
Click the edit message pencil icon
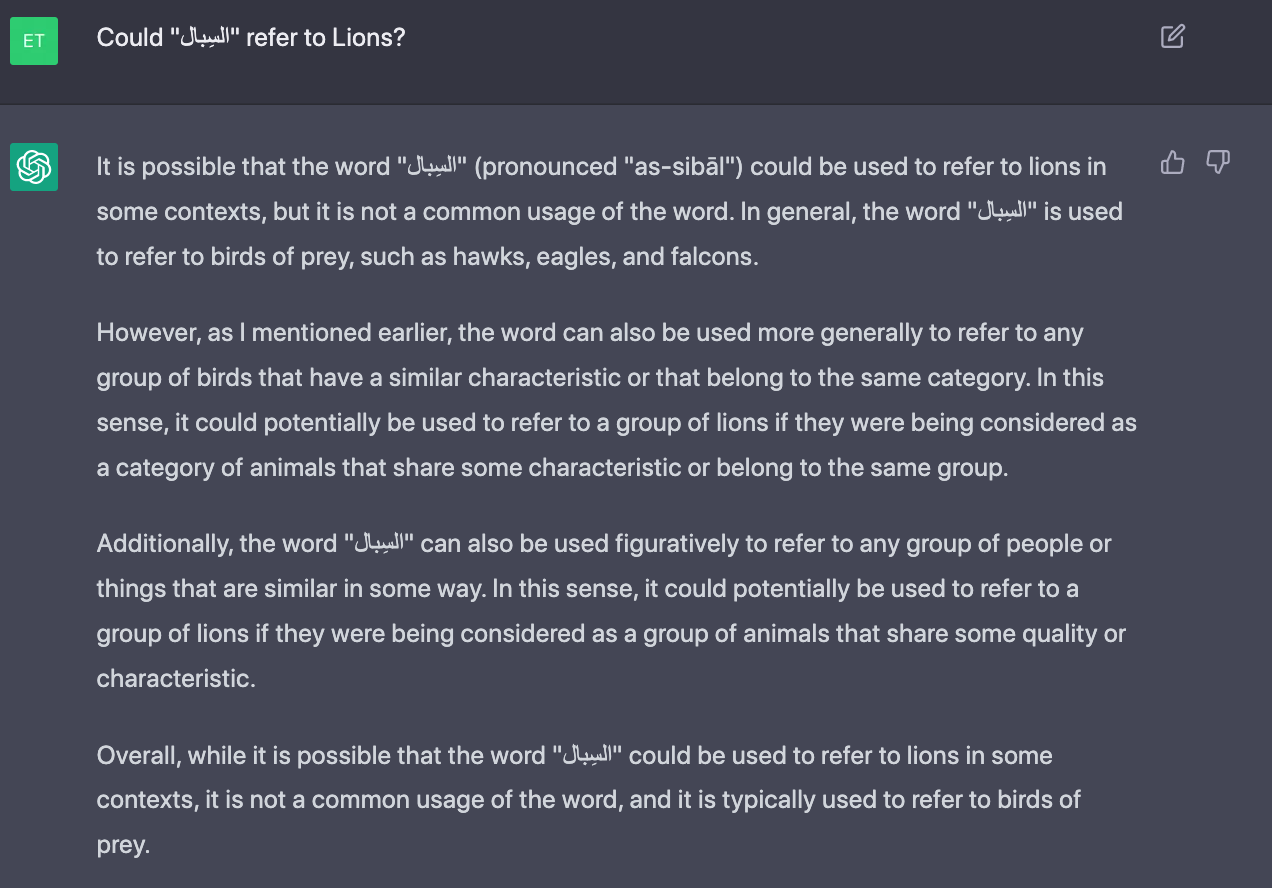pyautogui.click(x=1173, y=38)
